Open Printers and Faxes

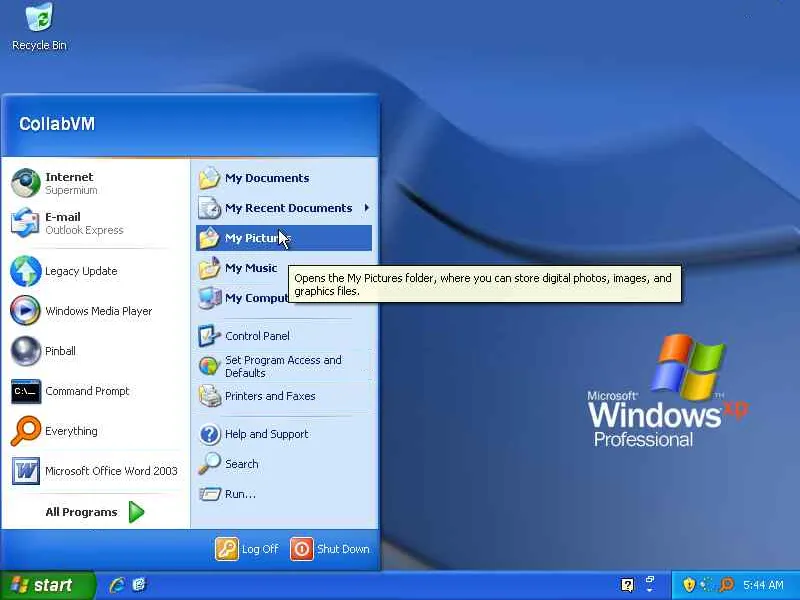[284, 396]
